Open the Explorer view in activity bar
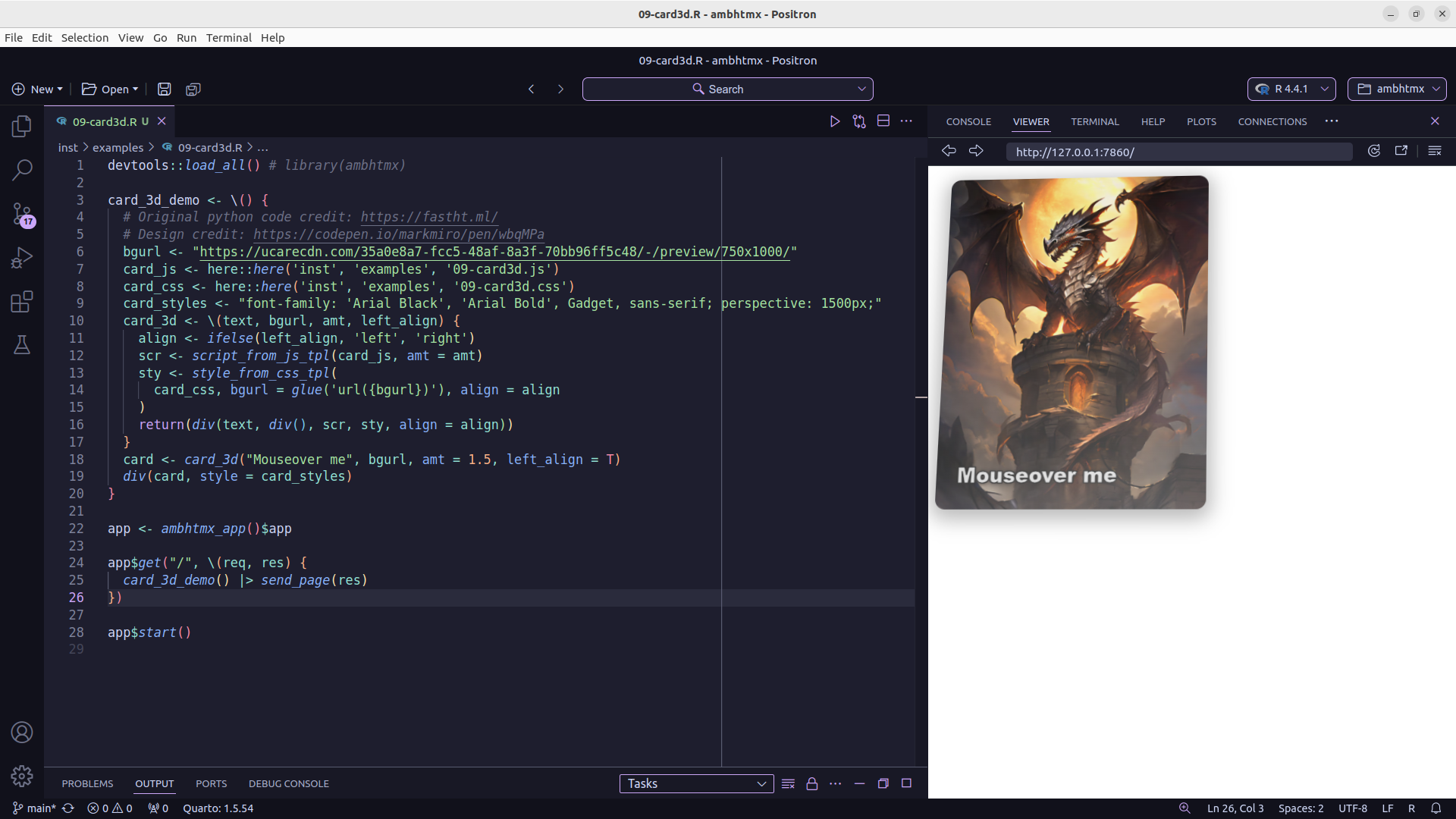The image size is (1456, 819). click(x=22, y=126)
